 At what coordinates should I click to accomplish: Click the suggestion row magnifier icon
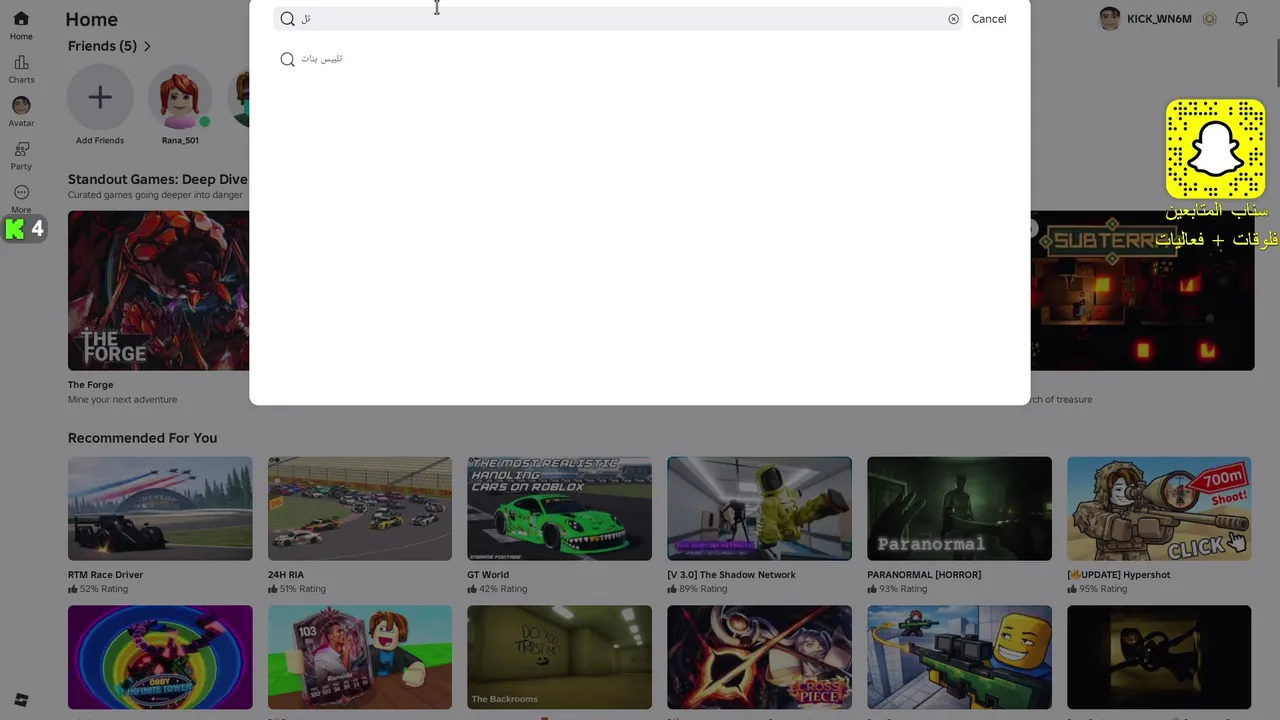(288, 59)
